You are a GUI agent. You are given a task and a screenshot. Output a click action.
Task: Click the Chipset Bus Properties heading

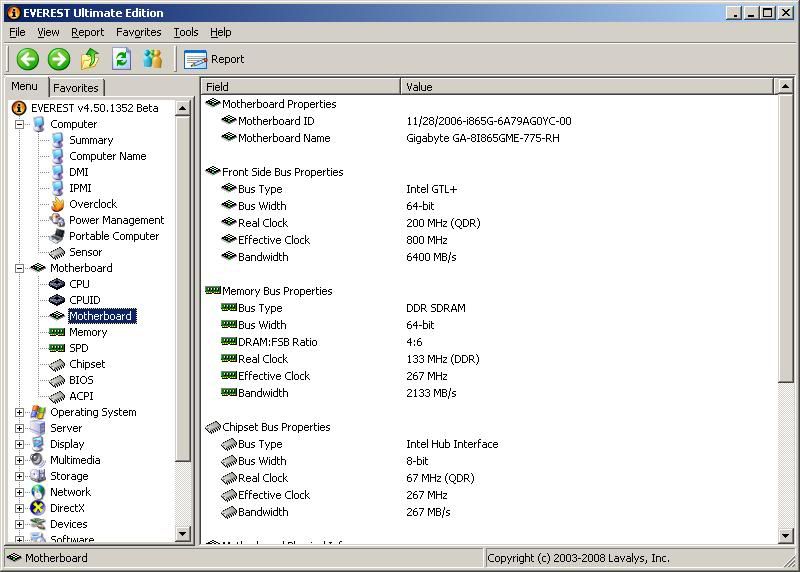point(276,427)
